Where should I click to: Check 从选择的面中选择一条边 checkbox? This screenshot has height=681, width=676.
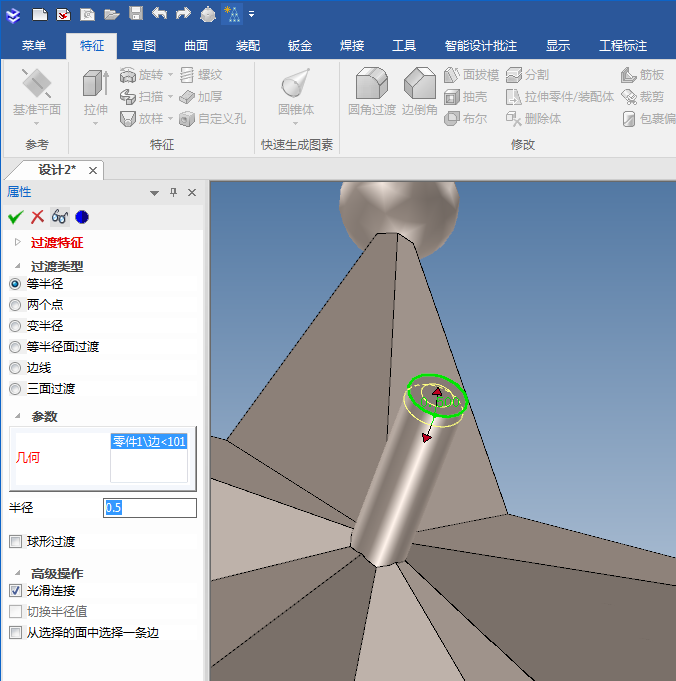coord(16,632)
